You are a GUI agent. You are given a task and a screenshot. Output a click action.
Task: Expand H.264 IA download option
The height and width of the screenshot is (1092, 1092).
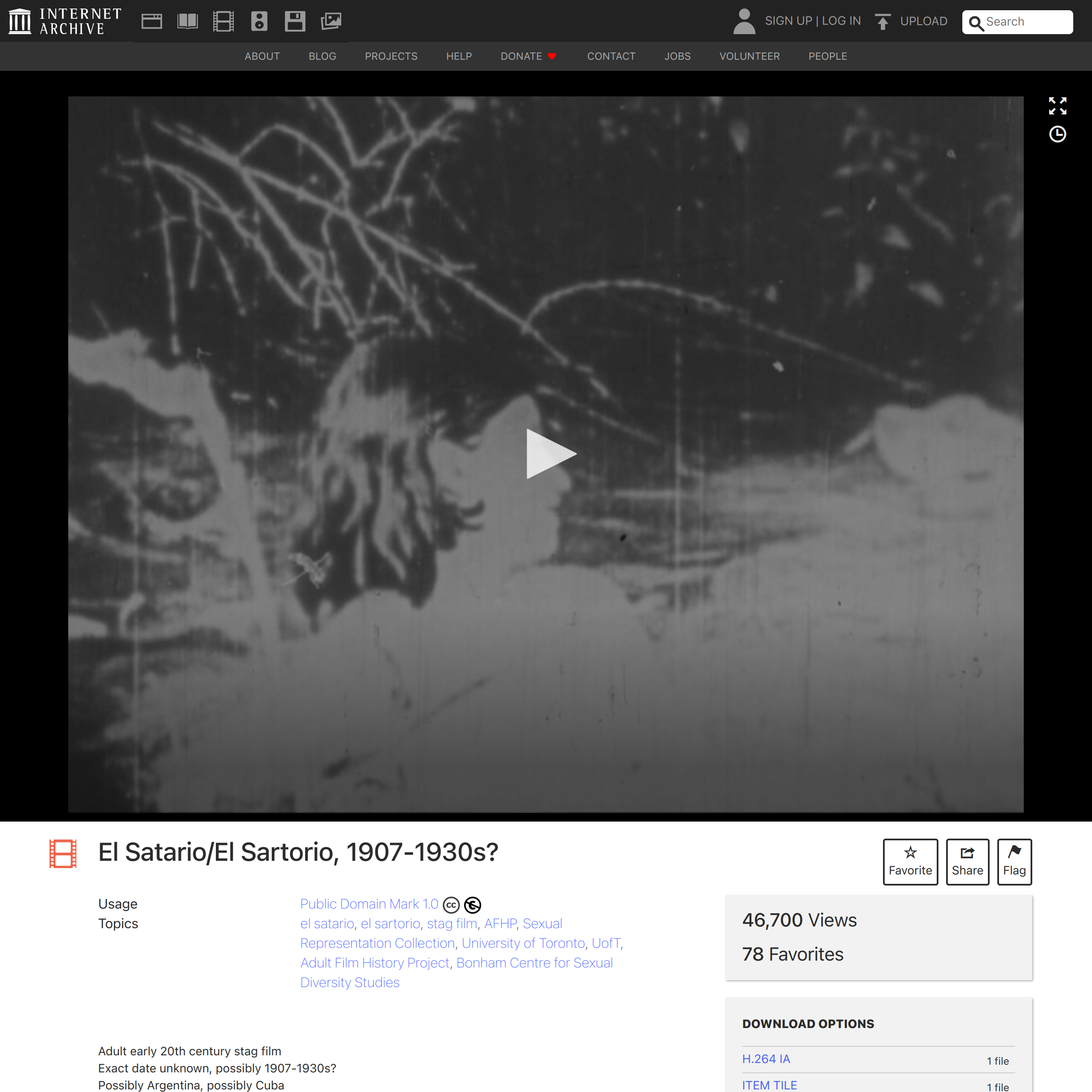(766, 1059)
